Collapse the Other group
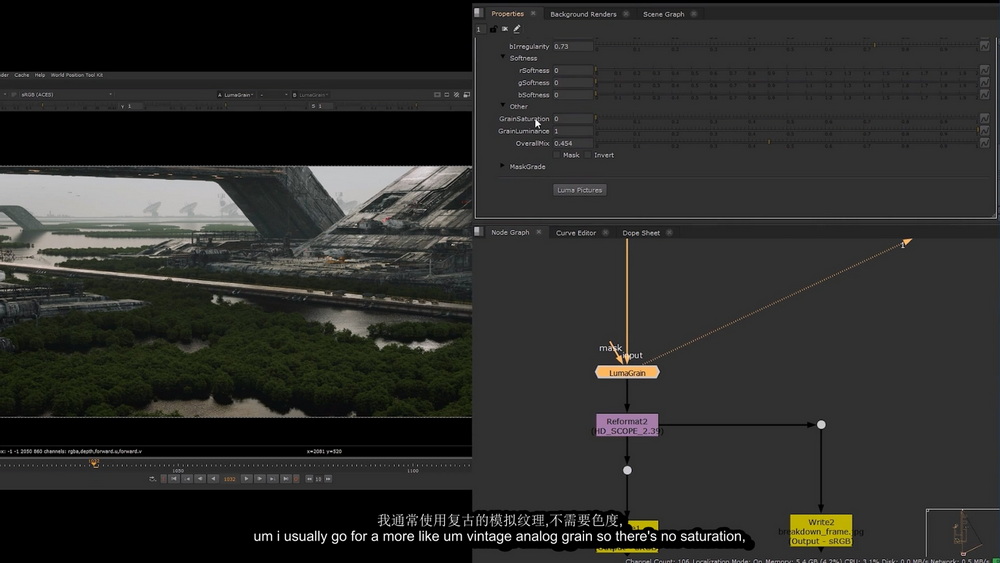This screenshot has width=1000, height=563. click(503, 106)
